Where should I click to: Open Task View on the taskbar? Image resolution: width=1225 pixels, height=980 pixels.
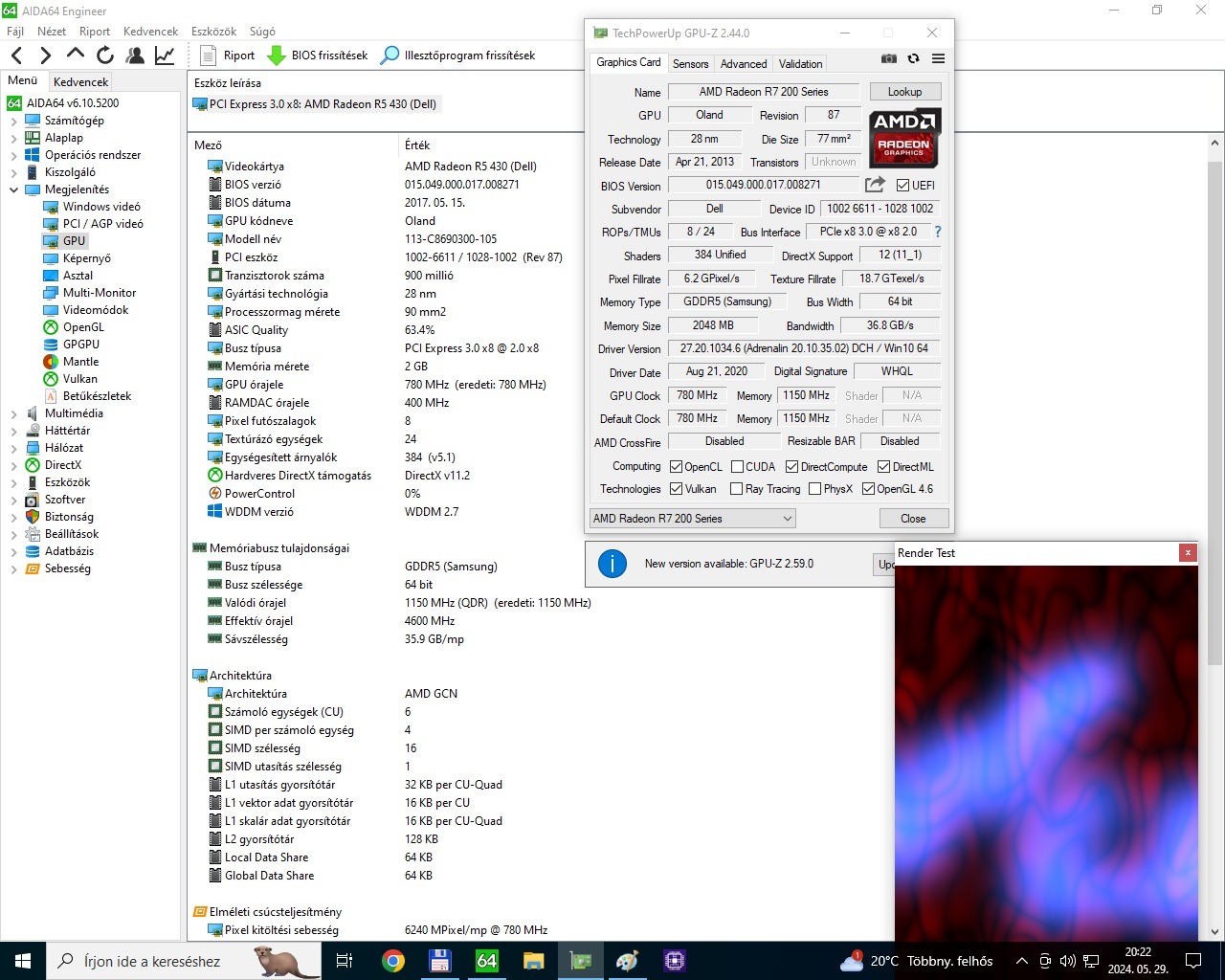click(x=345, y=961)
